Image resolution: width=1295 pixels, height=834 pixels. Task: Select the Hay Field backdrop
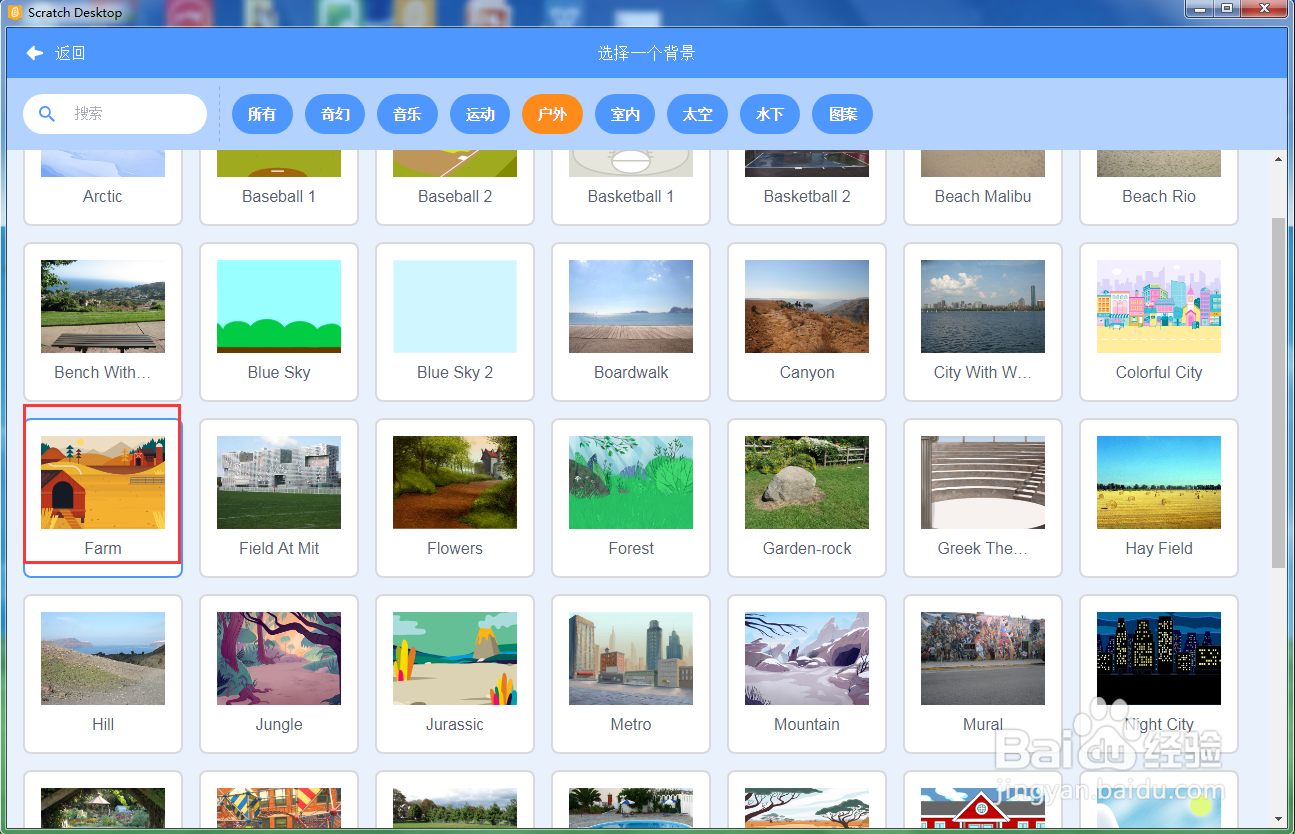coord(1159,498)
